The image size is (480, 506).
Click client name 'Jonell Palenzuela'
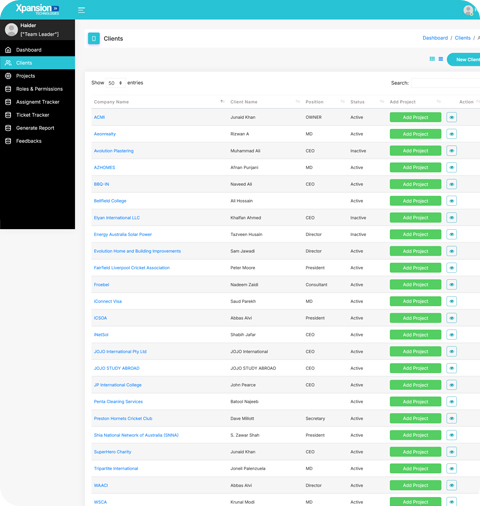point(248,469)
